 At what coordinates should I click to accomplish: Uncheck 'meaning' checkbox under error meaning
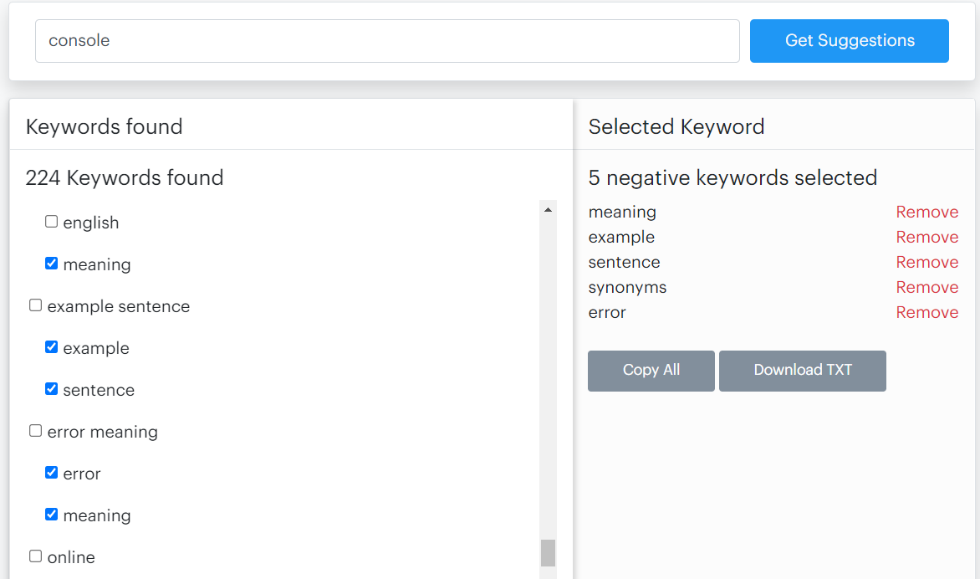coord(51,515)
